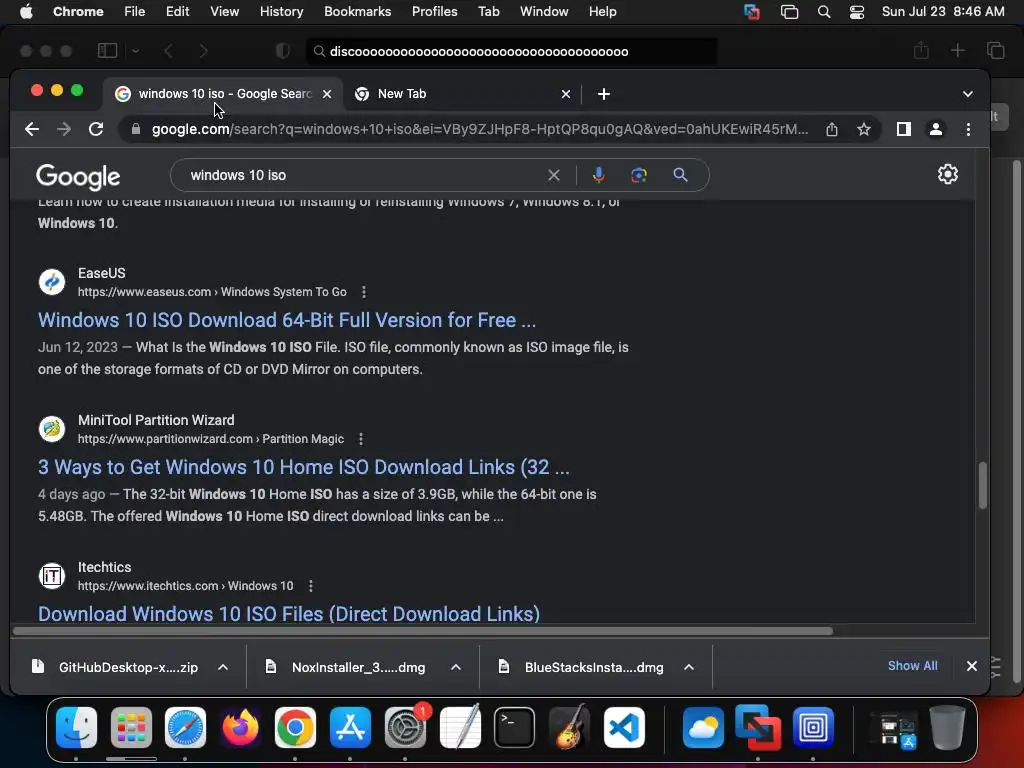
Task: Start voice search with the microphone icon
Action: (598, 175)
